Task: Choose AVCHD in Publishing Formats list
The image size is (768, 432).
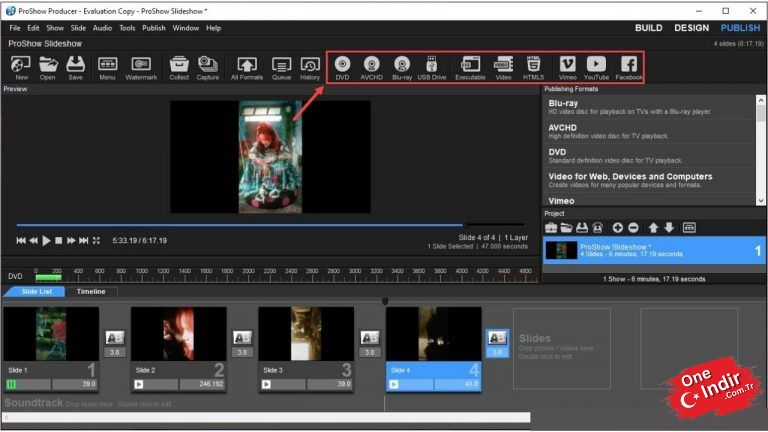Action: pos(649,131)
